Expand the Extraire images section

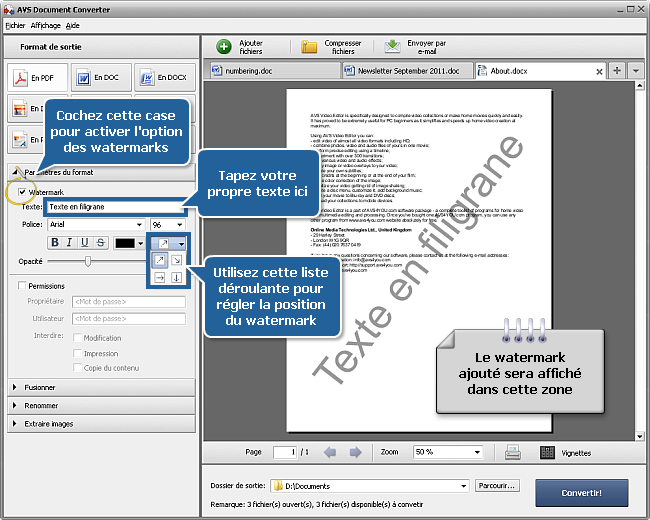click(101, 424)
